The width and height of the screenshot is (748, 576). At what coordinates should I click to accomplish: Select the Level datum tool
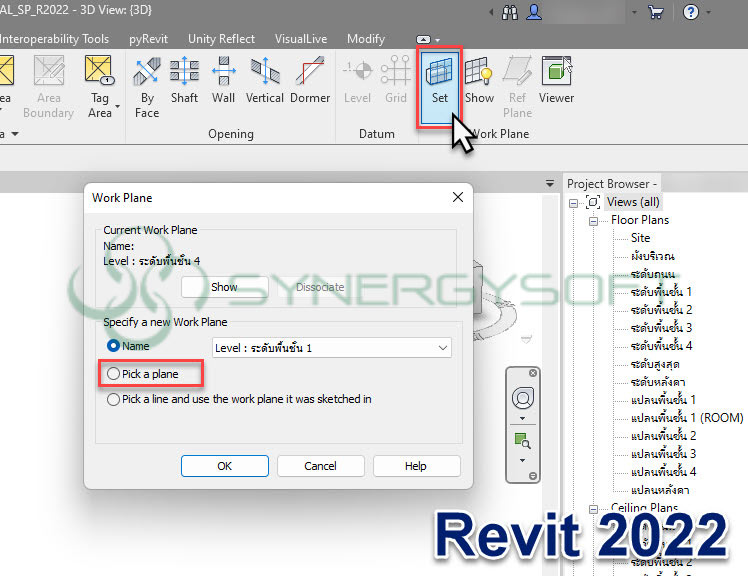click(357, 80)
